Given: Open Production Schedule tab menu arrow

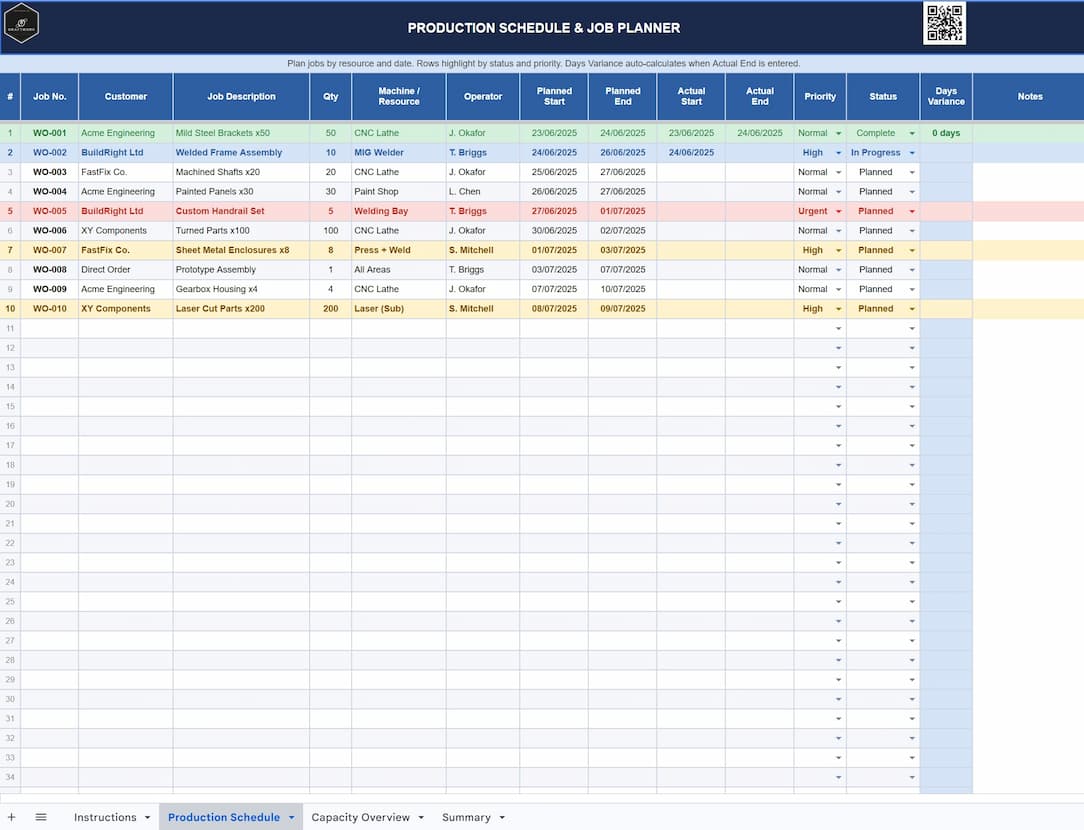Looking at the screenshot, I should tap(291, 818).
